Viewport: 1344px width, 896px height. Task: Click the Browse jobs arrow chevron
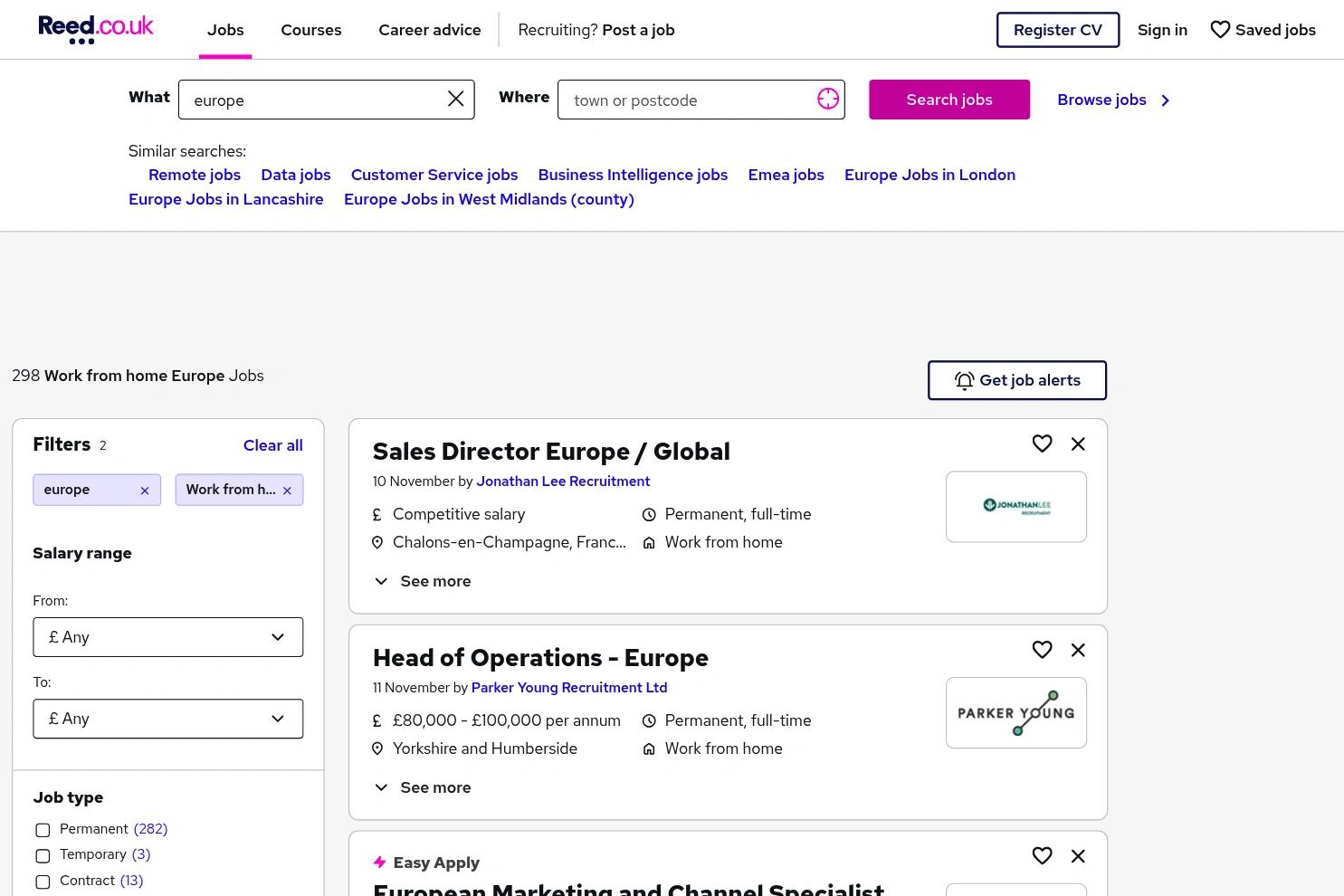pos(1166,100)
